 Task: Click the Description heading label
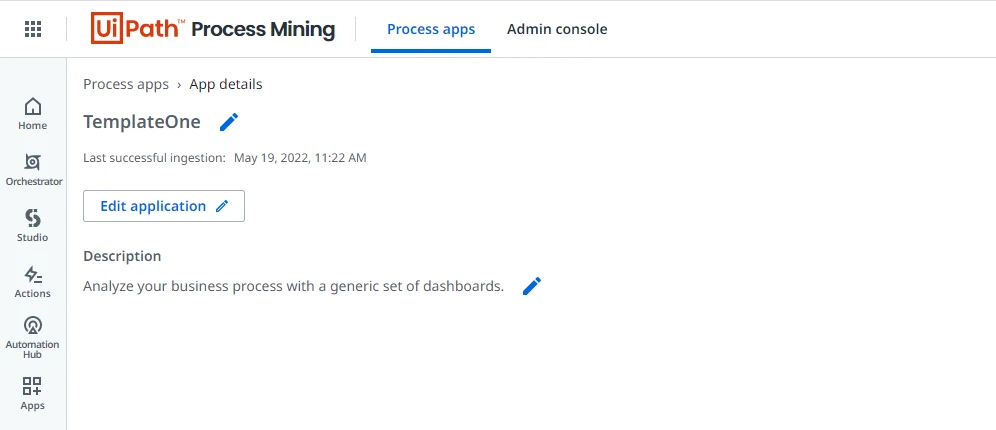tap(122, 256)
